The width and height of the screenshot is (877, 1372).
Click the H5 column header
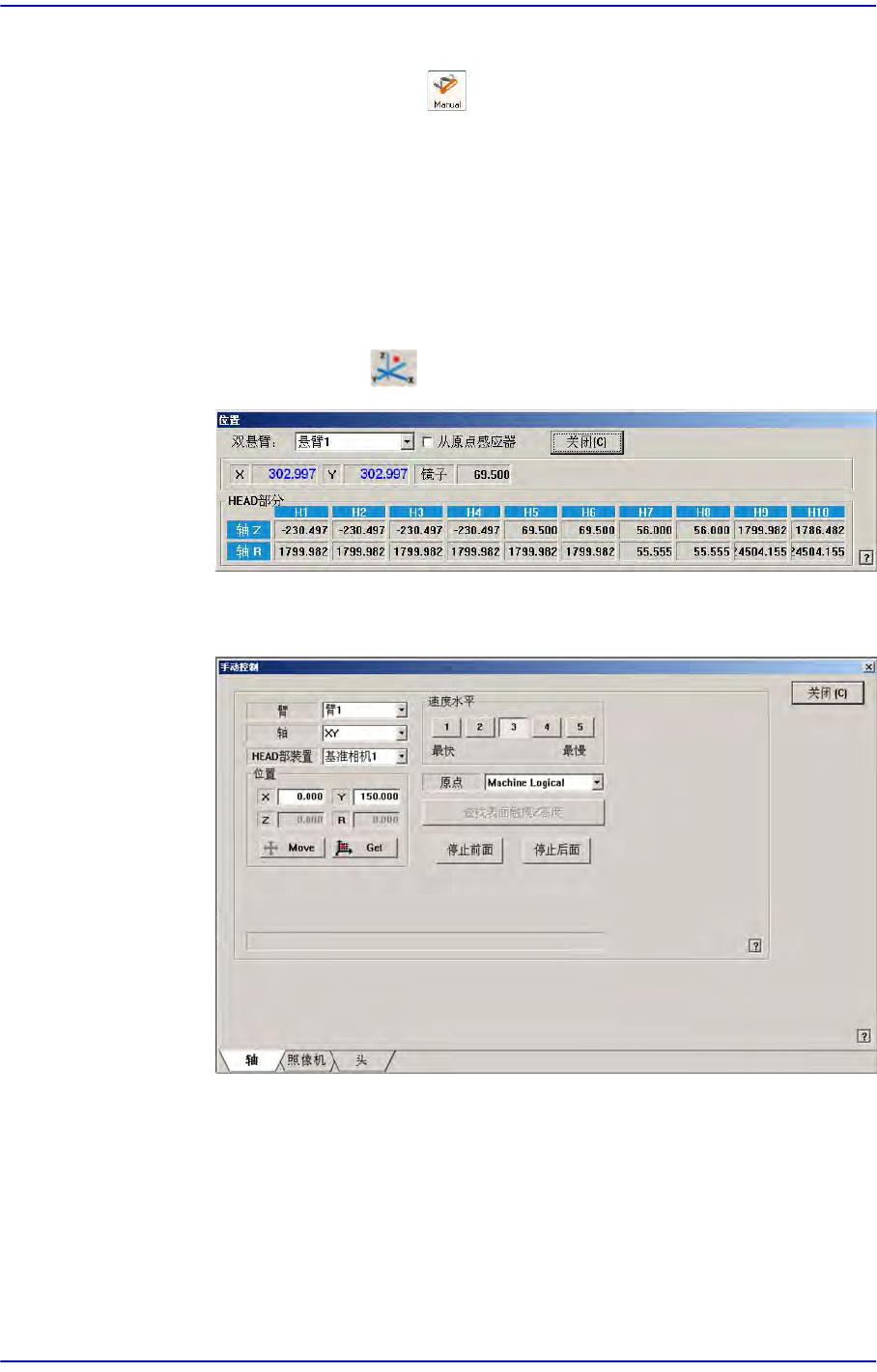coord(531,512)
